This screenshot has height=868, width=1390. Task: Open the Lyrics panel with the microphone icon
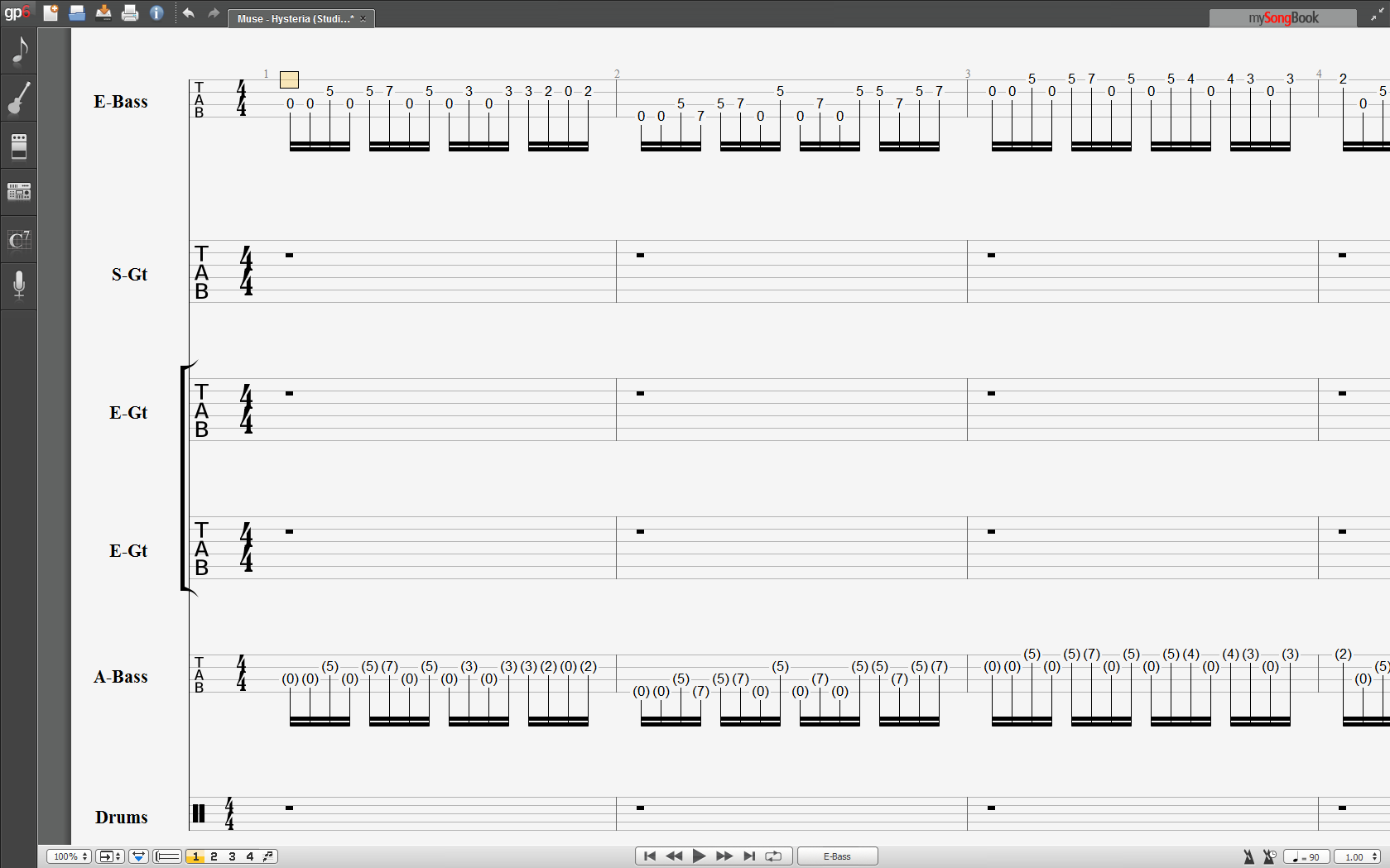click(x=19, y=285)
